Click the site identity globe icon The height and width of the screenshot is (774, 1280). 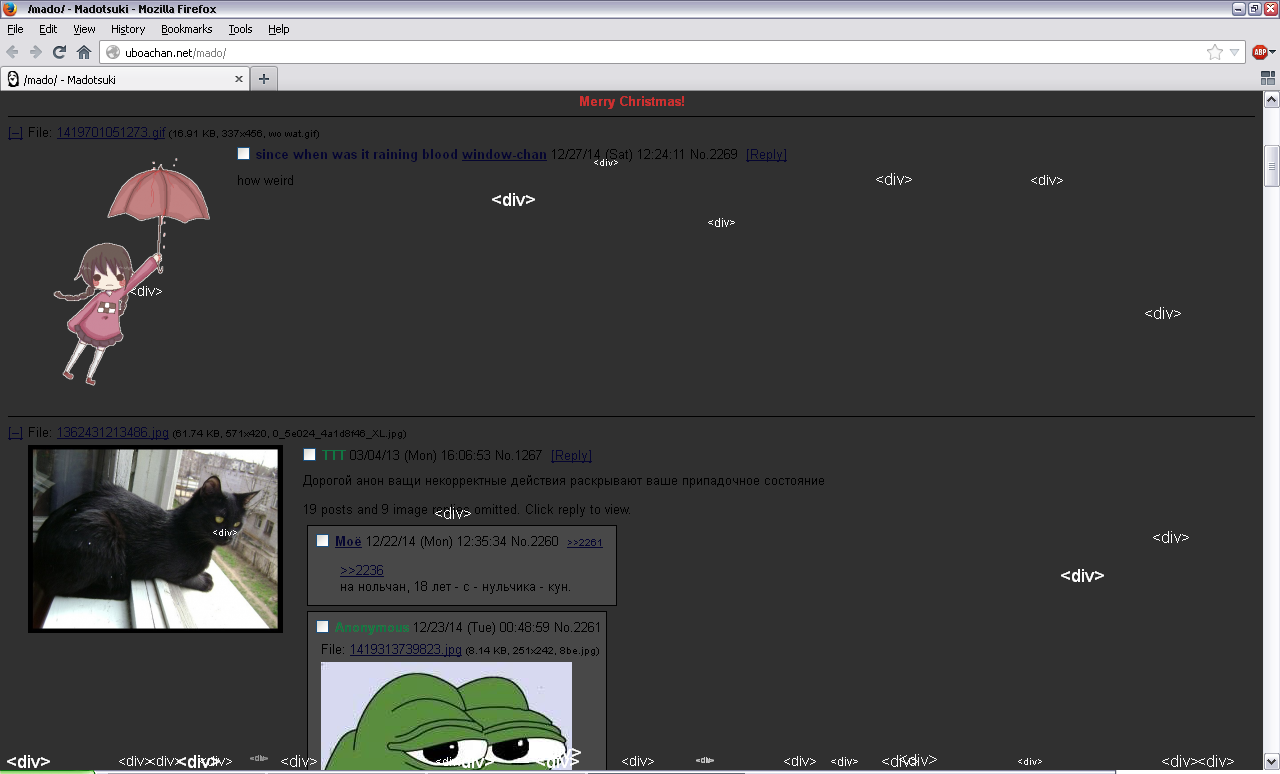tap(113, 52)
